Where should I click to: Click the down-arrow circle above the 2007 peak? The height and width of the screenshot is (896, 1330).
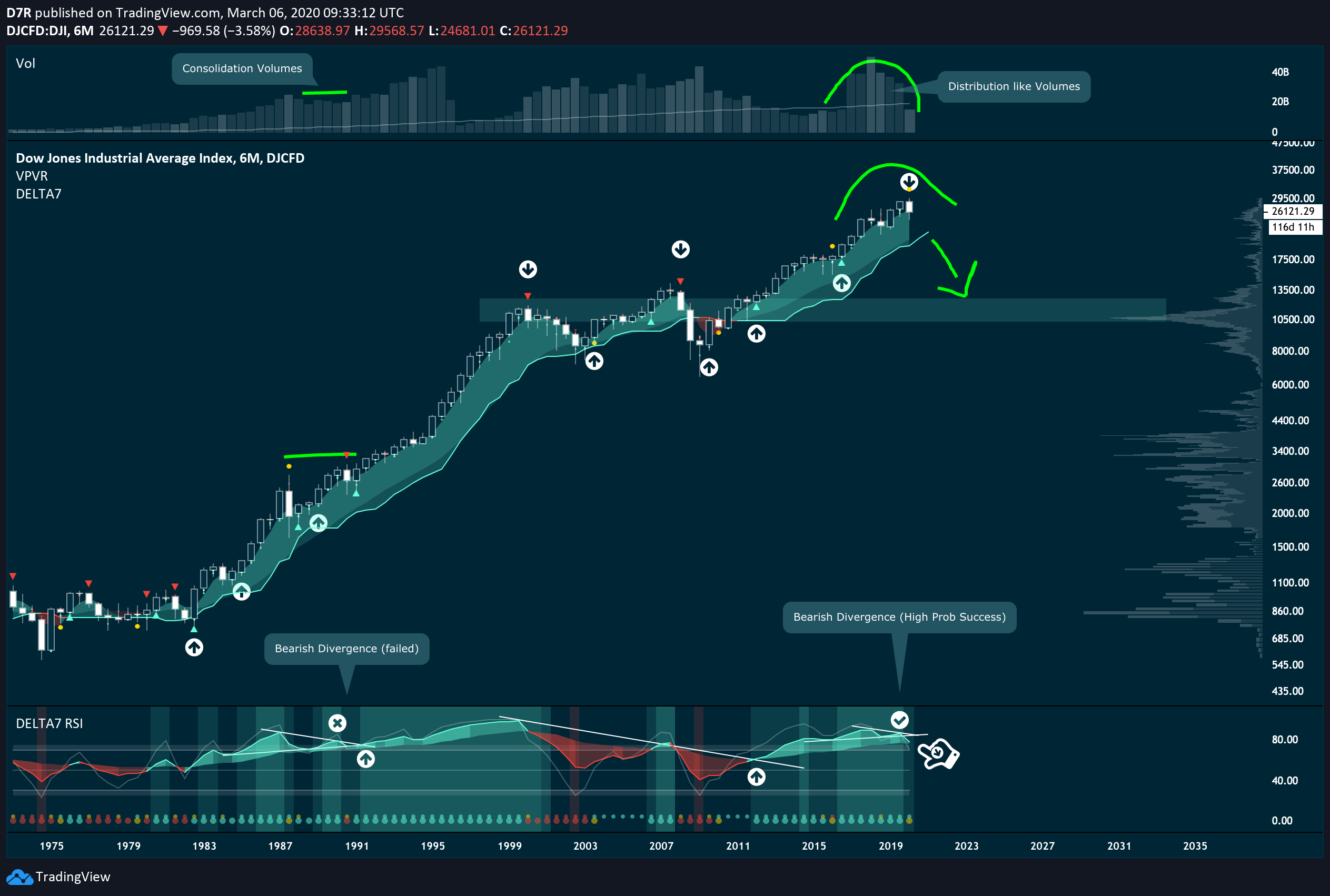pyautogui.click(x=680, y=249)
